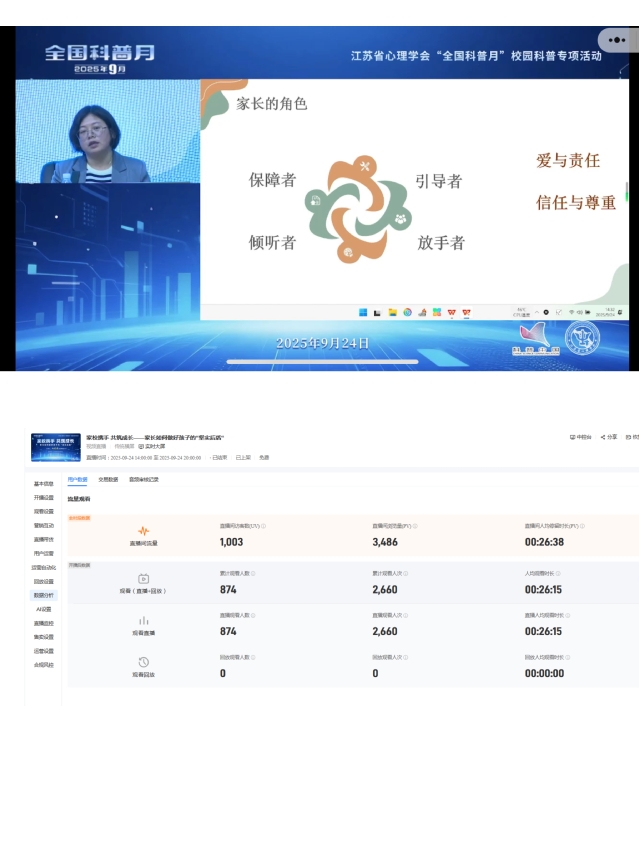Switch to the 直播审核记录 tab
The height and width of the screenshot is (853, 639).
143,479
